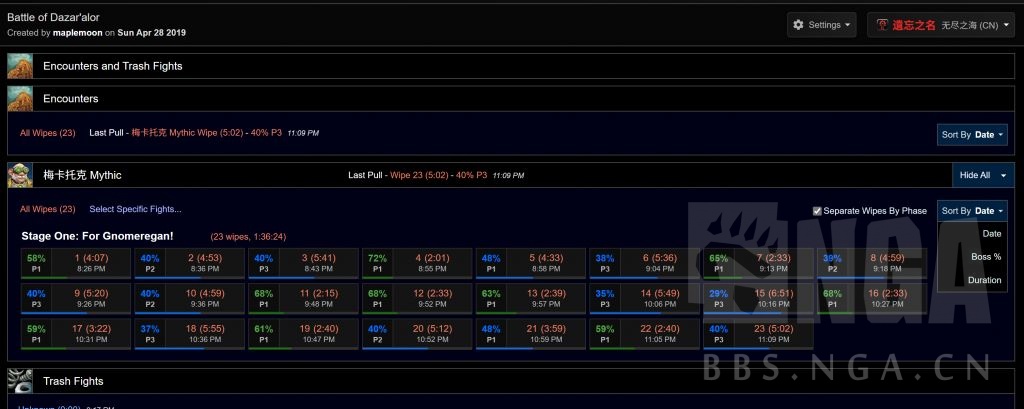Click All Wipes (23) in Encounters section
The height and width of the screenshot is (409, 1024).
coord(47,132)
